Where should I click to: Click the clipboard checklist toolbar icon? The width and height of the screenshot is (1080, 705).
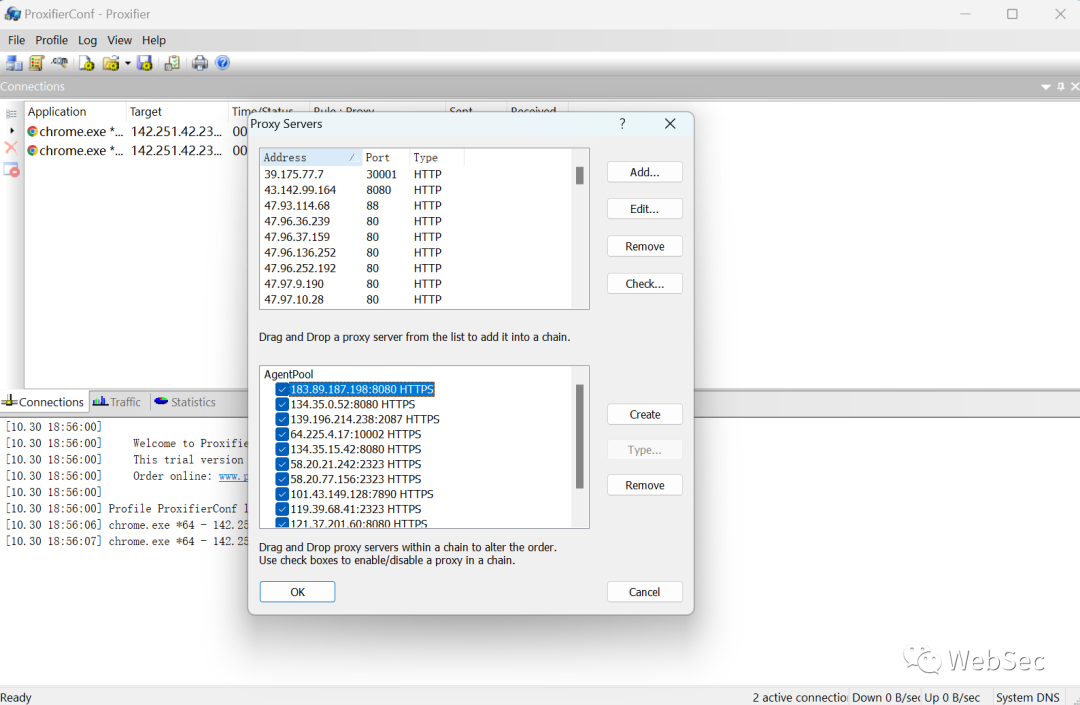click(x=172, y=63)
